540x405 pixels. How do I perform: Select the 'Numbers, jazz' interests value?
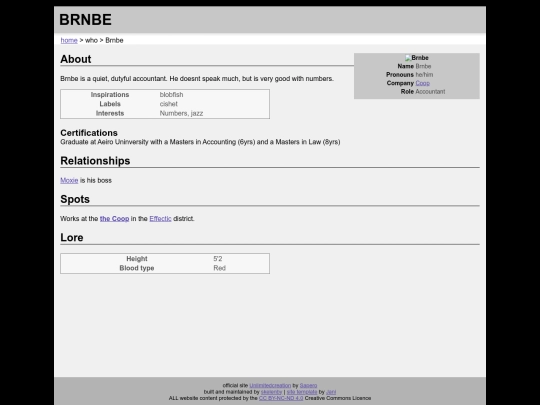pos(181,113)
